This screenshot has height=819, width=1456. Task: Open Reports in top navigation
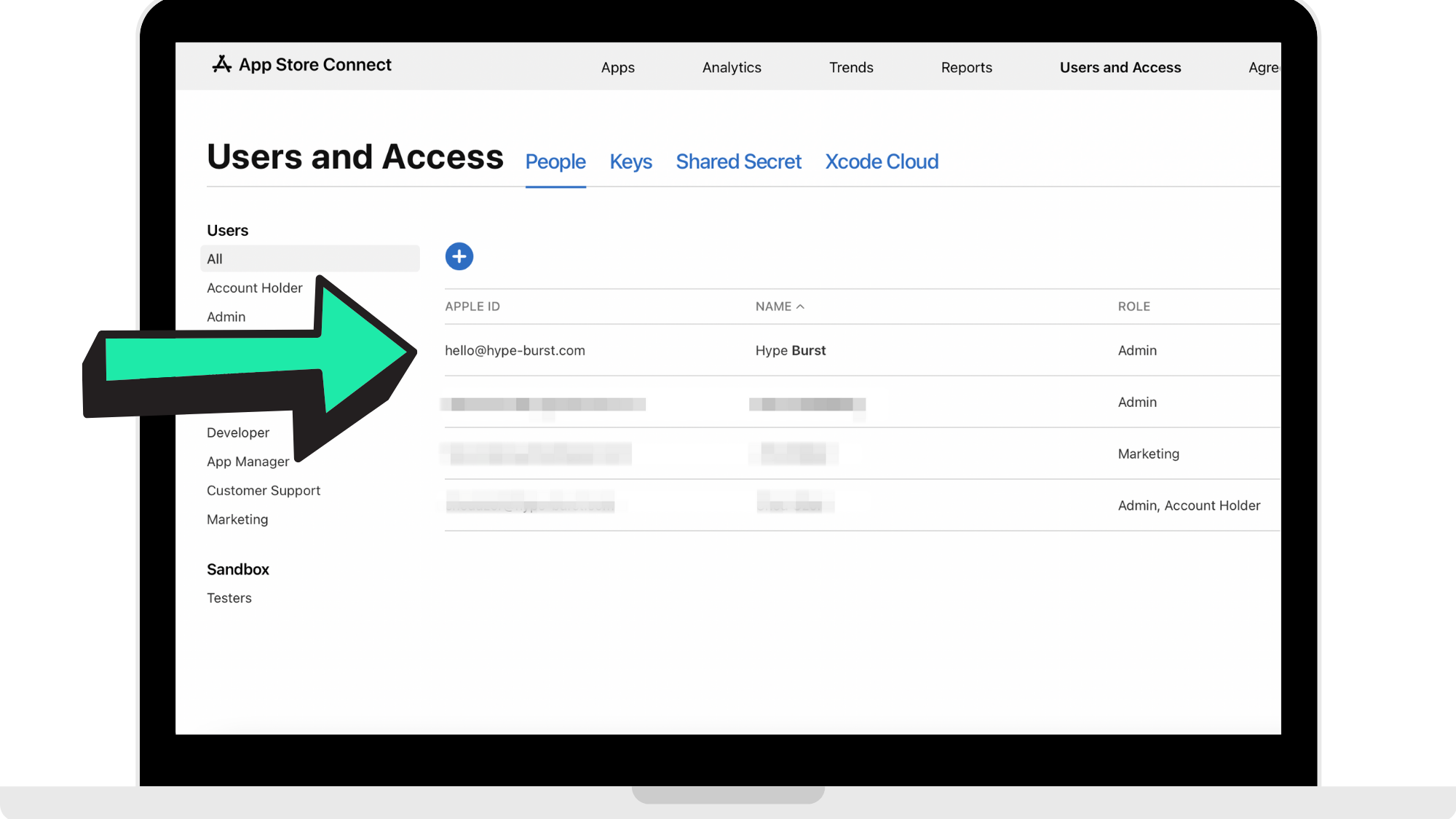pos(966,67)
